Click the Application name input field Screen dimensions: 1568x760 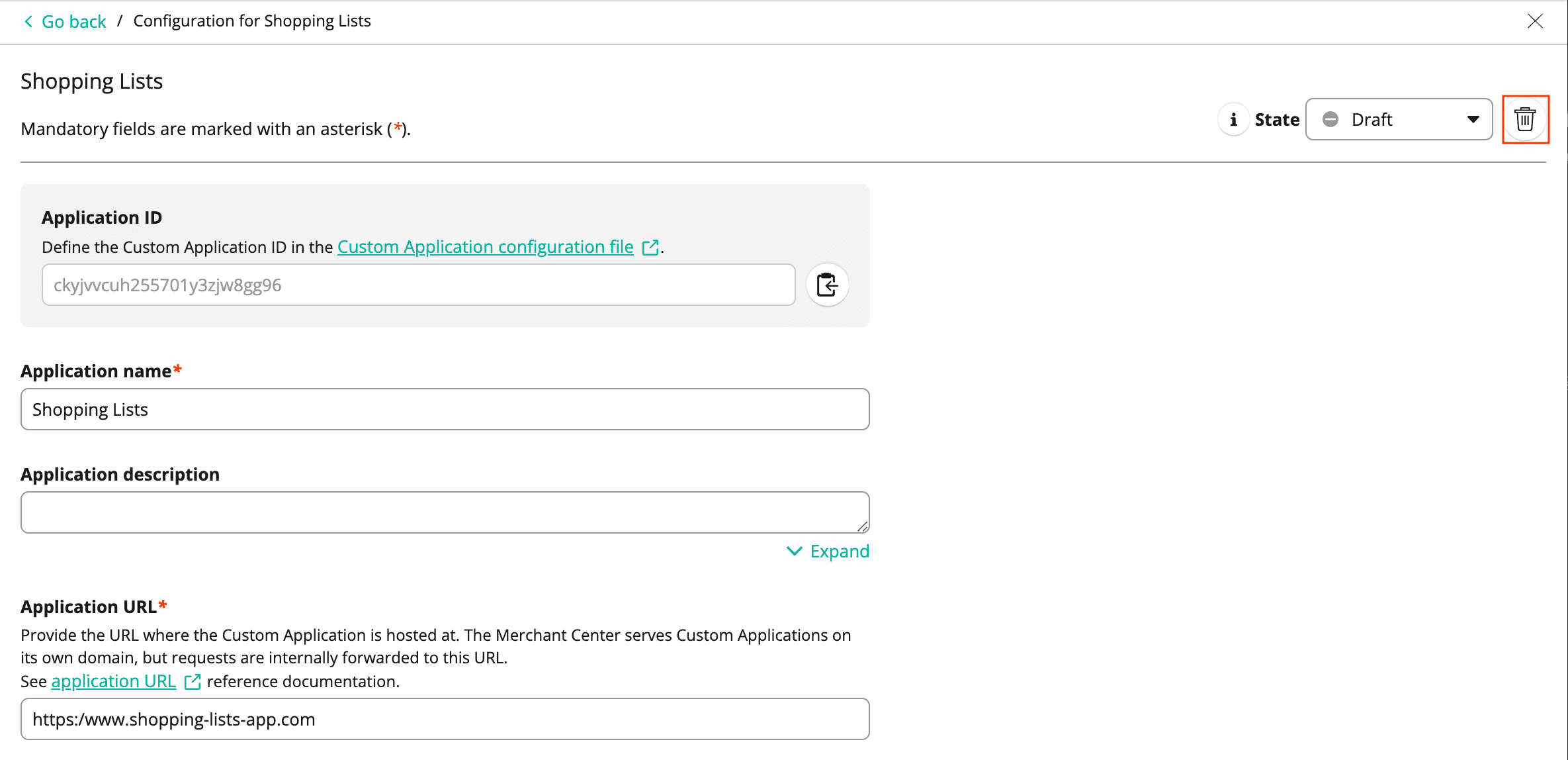(x=445, y=409)
